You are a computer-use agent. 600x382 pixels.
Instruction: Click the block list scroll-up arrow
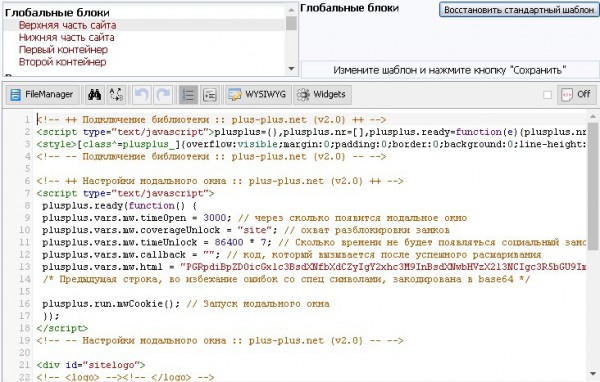pyautogui.click(x=291, y=10)
